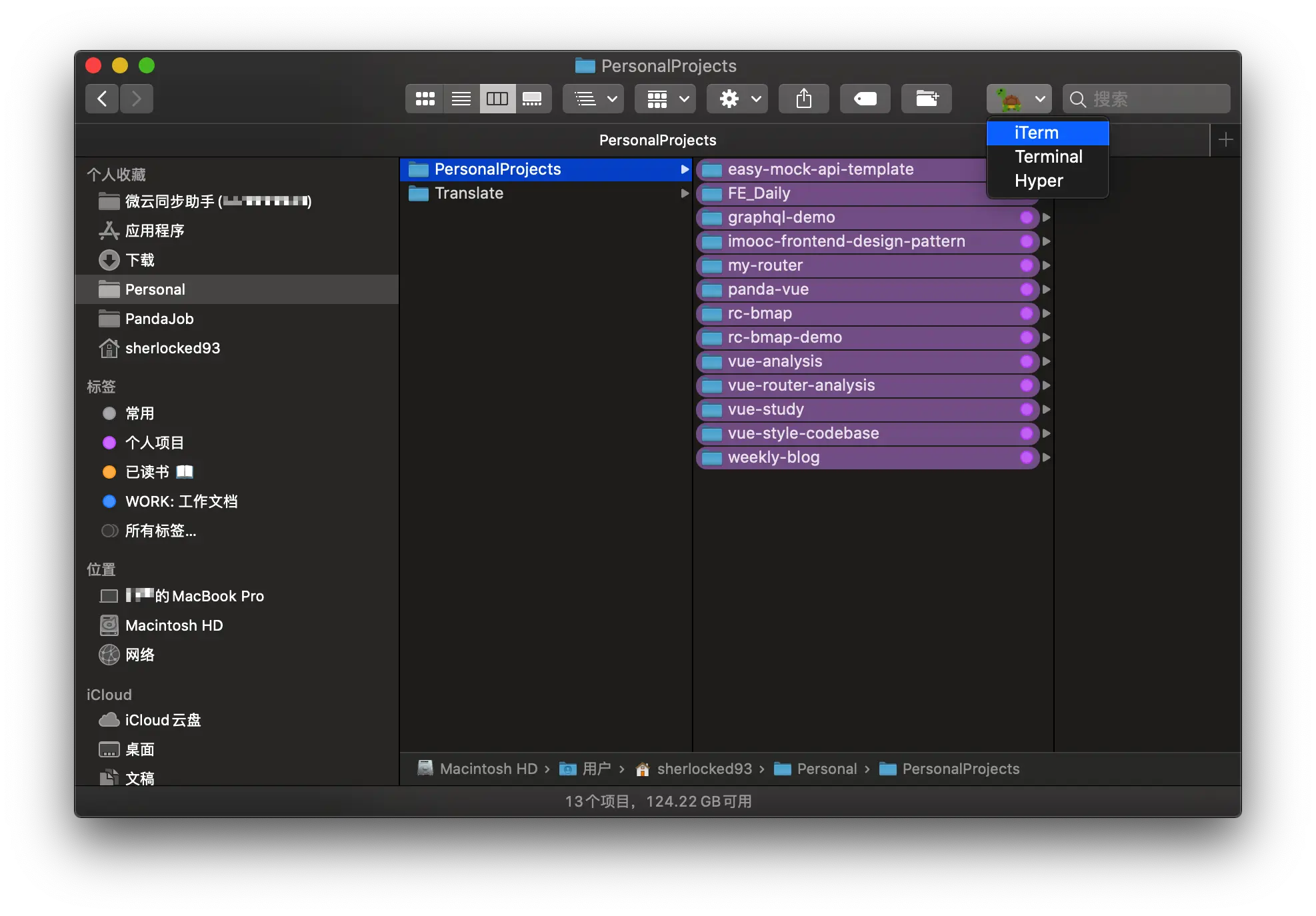
Task: Show 所有标签… in the sidebar
Action: (237, 531)
